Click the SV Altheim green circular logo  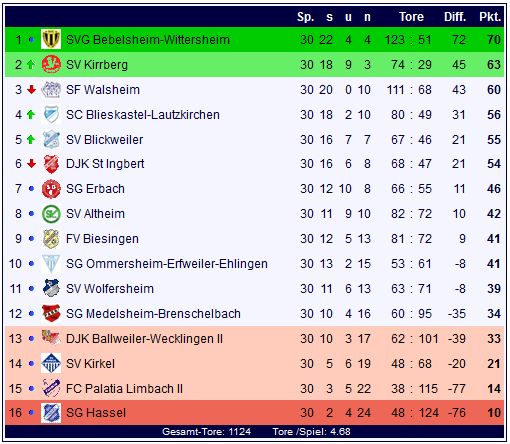(51, 214)
